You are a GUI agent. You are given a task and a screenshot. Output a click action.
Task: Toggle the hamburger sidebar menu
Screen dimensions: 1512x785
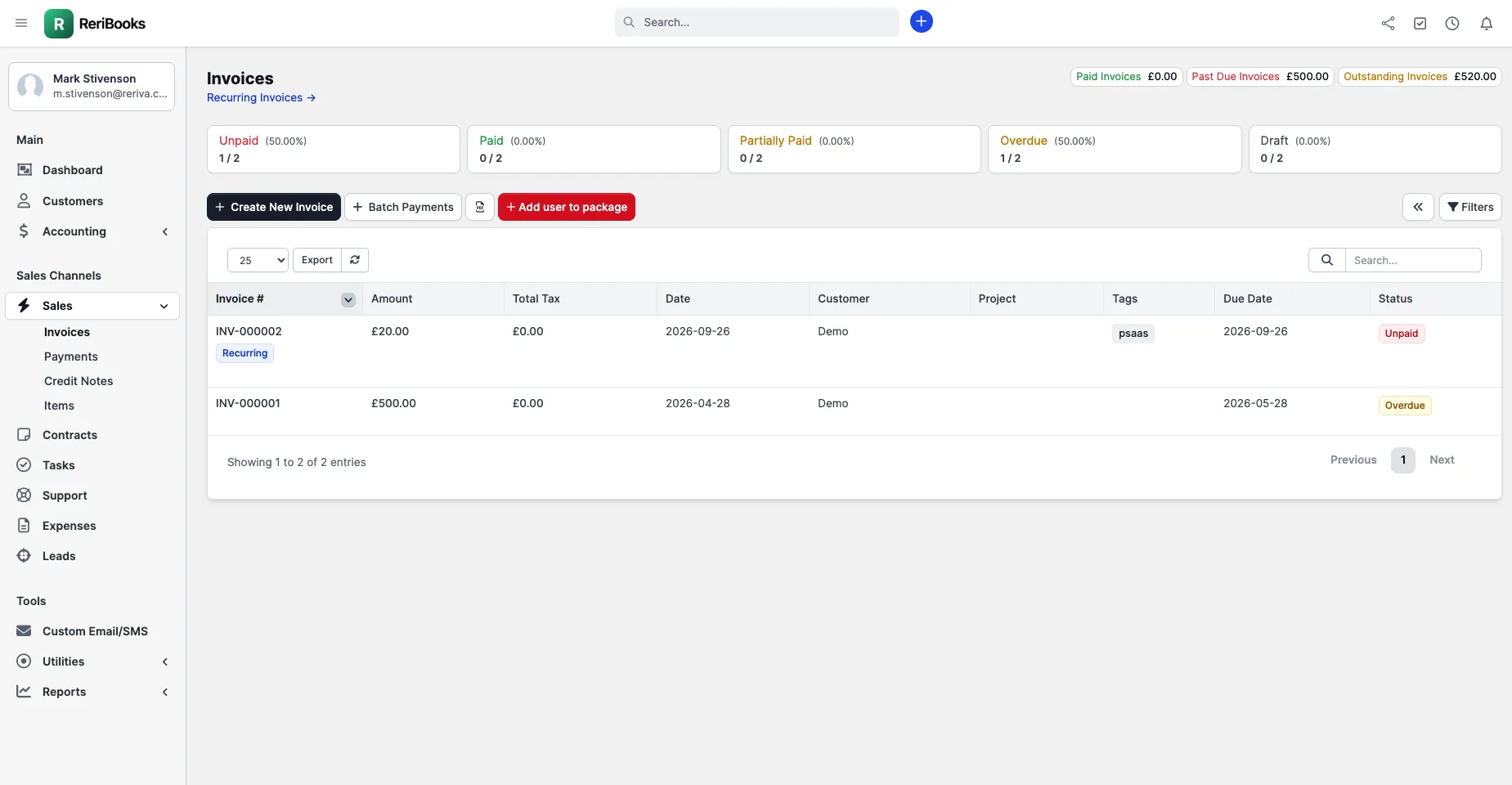click(x=21, y=23)
